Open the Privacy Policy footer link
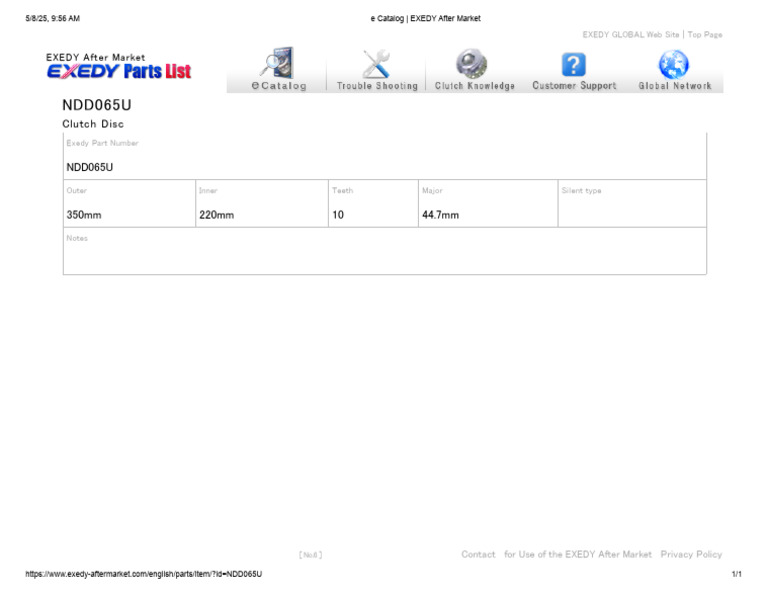This screenshot has width=768, height=594. click(691, 554)
